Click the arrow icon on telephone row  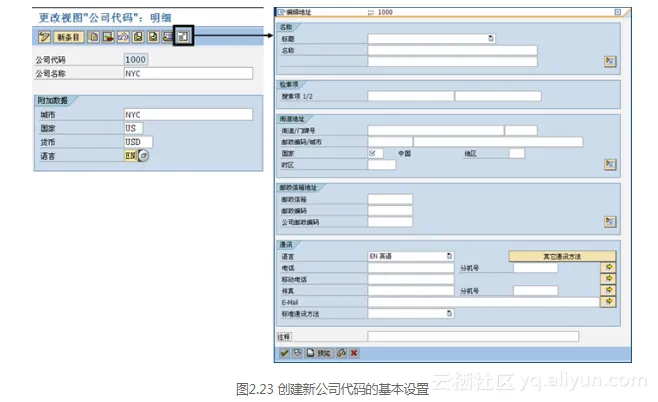pos(608,267)
